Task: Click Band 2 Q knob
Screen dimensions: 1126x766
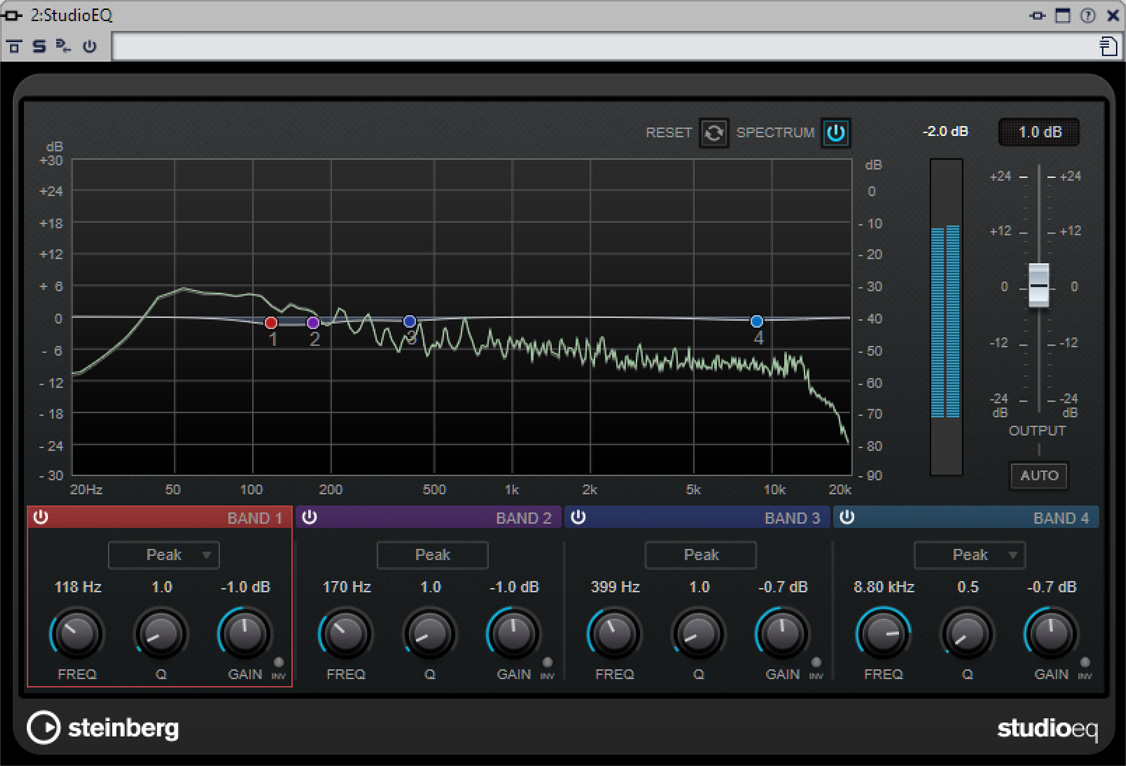Action: [x=430, y=634]
